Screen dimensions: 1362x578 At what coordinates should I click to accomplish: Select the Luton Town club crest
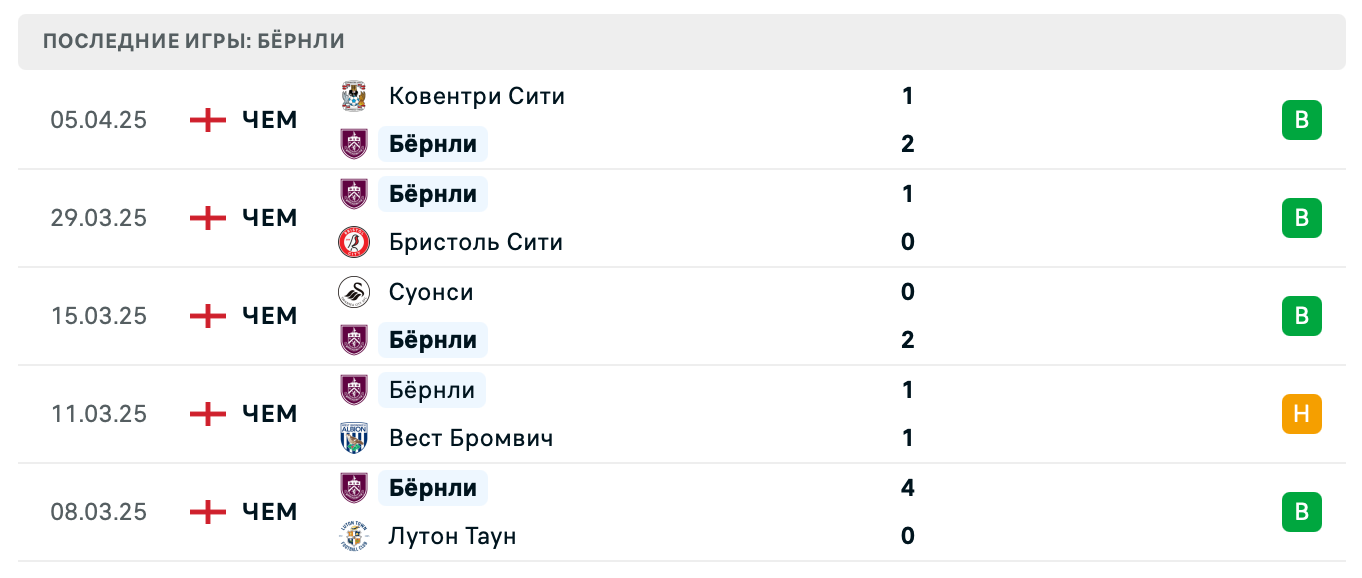tap(355, 536)
